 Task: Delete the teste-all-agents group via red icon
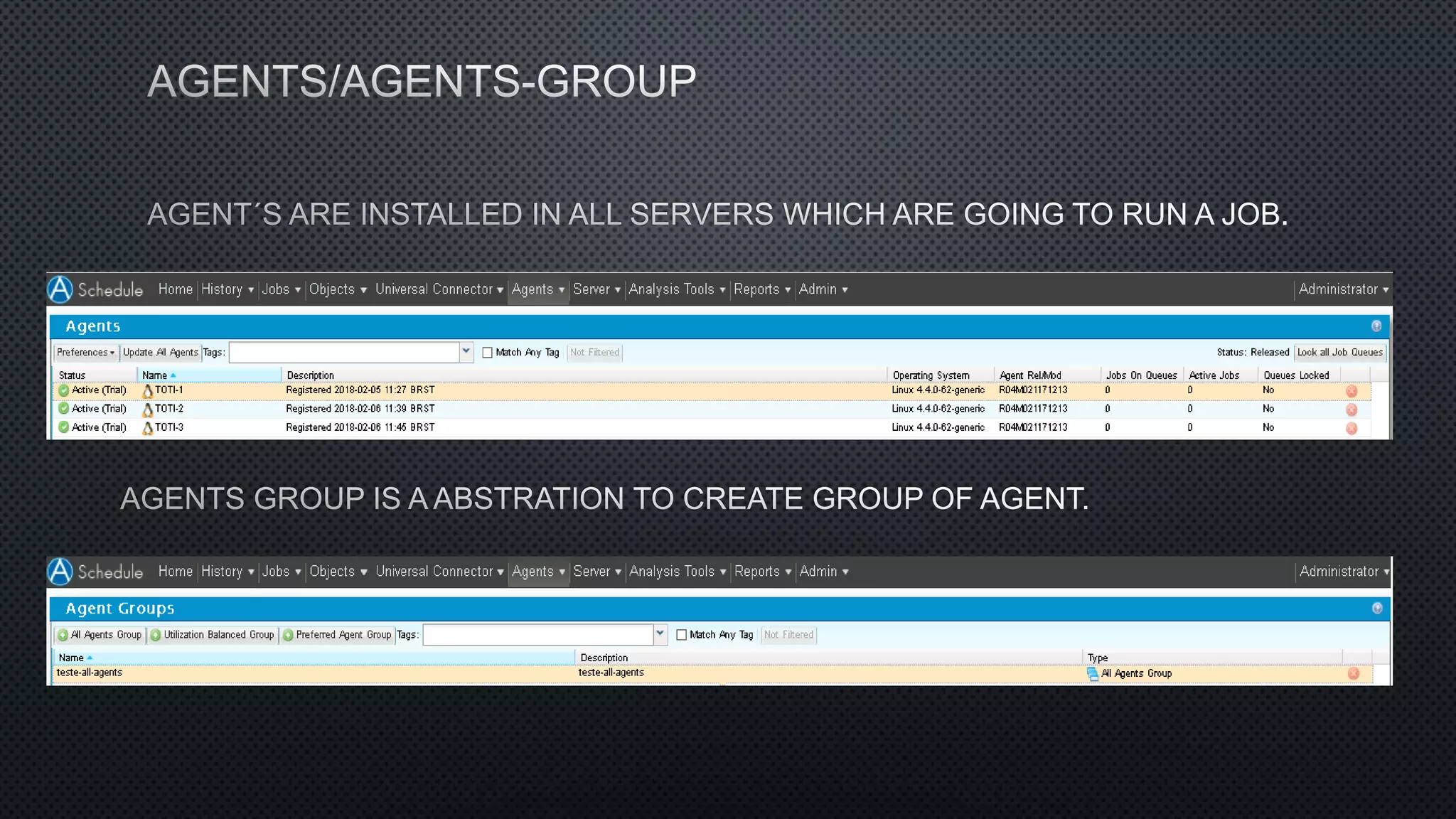point(1353,673)
